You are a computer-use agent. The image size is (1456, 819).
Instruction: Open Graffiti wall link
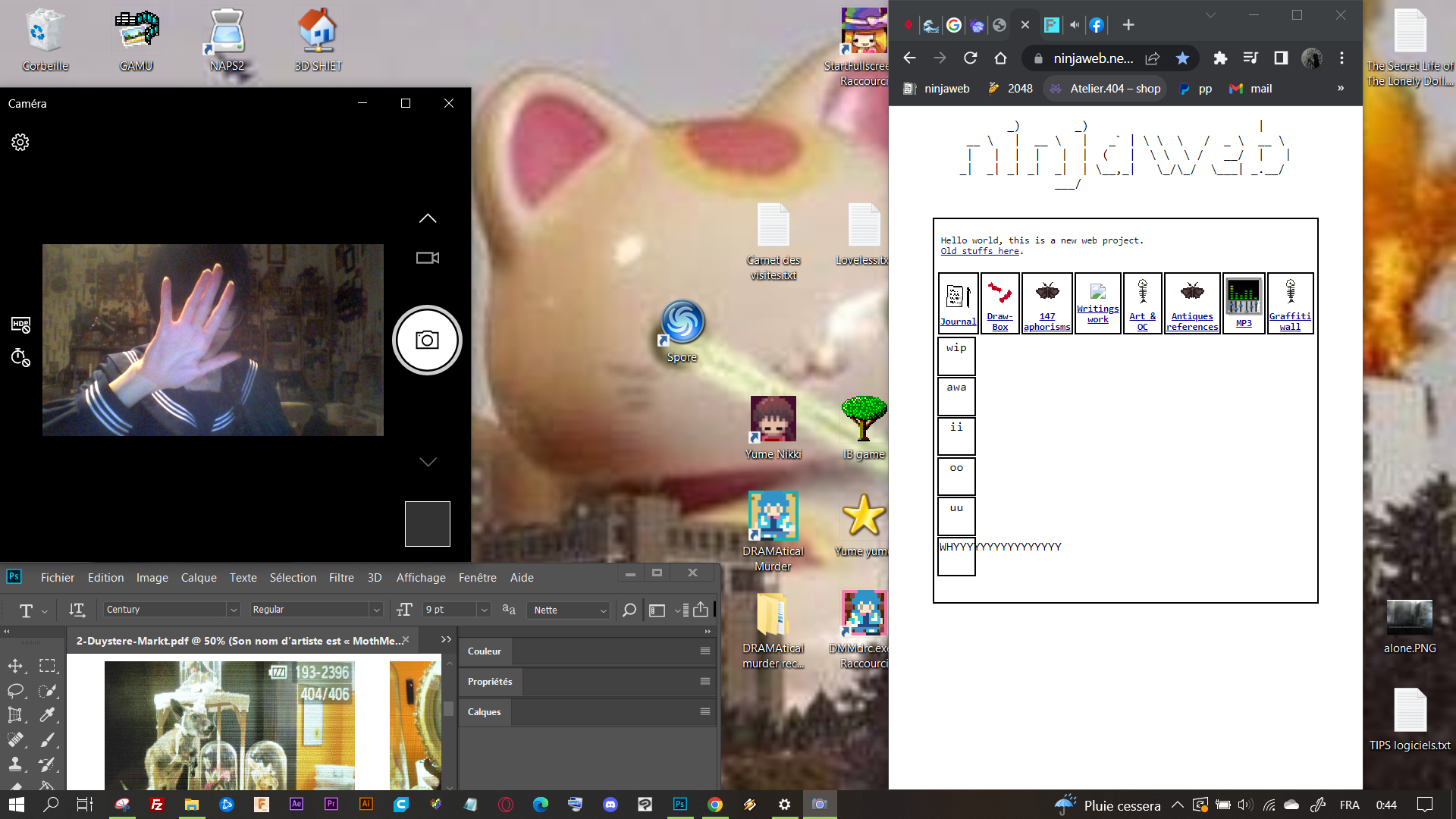[x=1290, y=322]
